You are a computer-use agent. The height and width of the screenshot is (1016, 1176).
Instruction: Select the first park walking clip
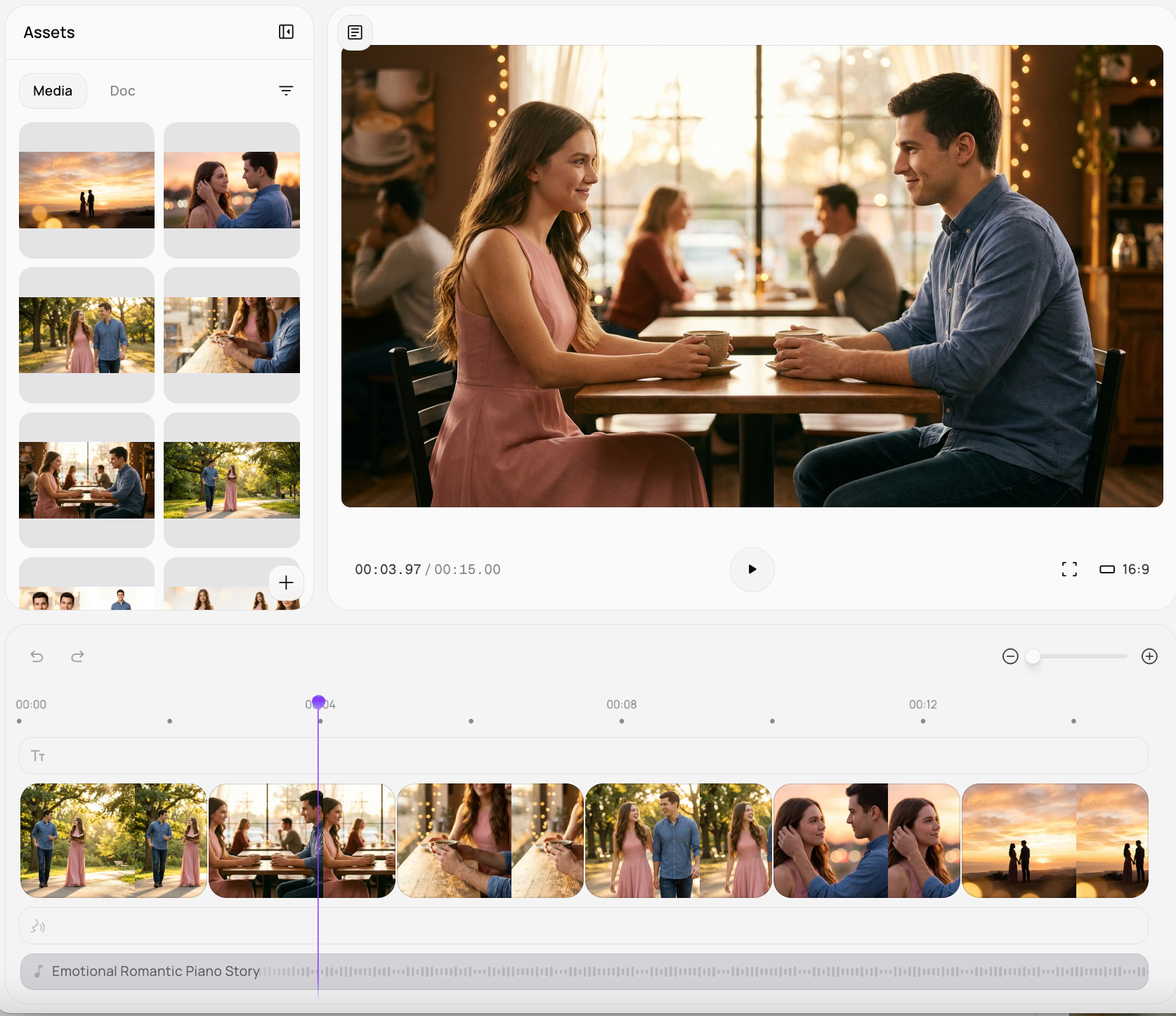point(113,840)
